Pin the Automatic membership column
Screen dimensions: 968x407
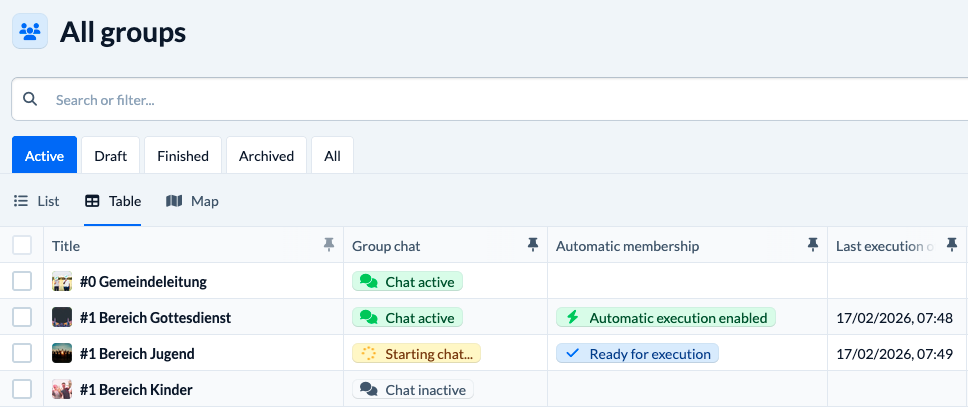tap(813, 245)
